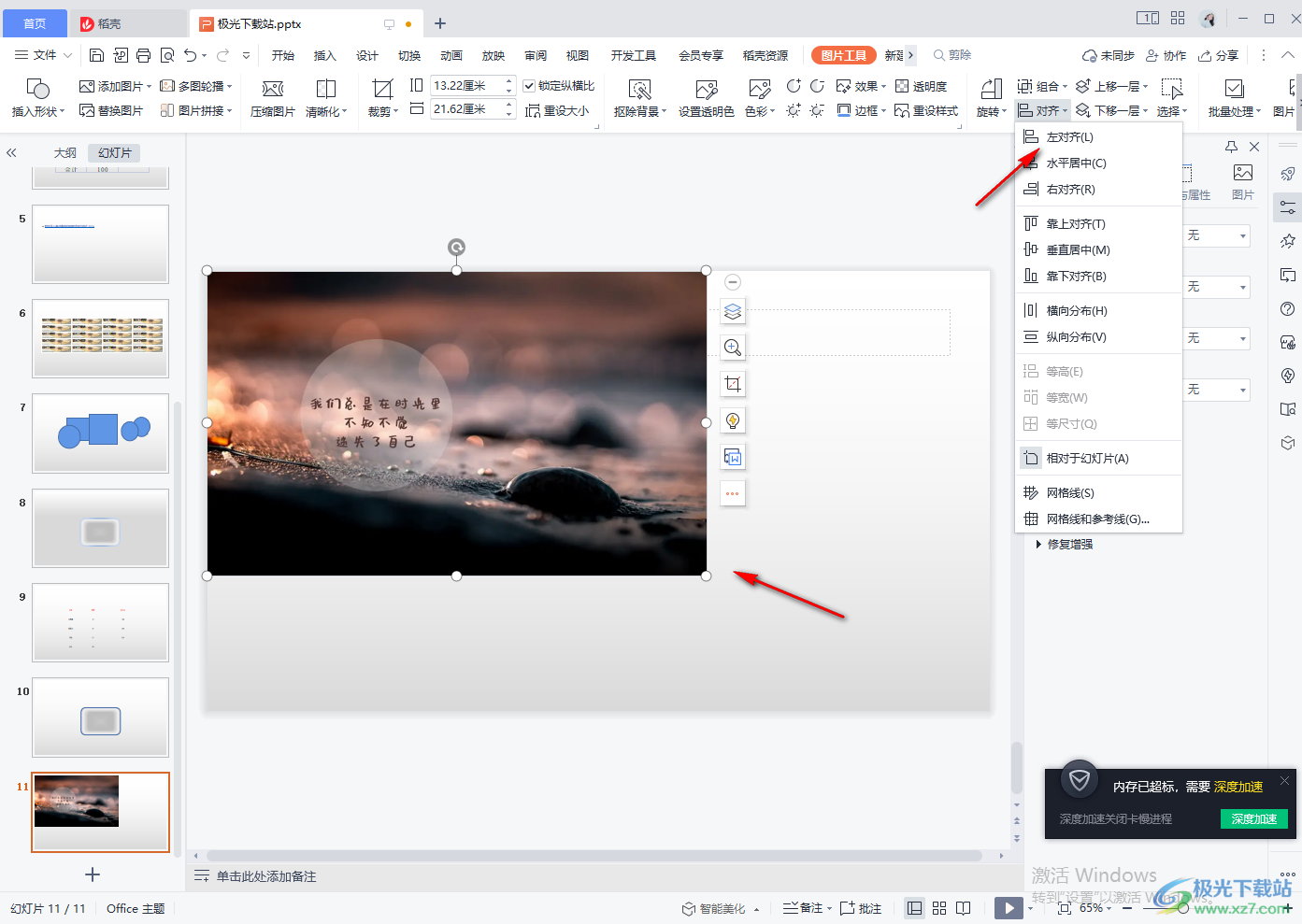Image resolution: width=1302 pixels, height=924 pixels.
Task: Open Add Picture (添加图片) dropdown
Action: coord(116,86)
